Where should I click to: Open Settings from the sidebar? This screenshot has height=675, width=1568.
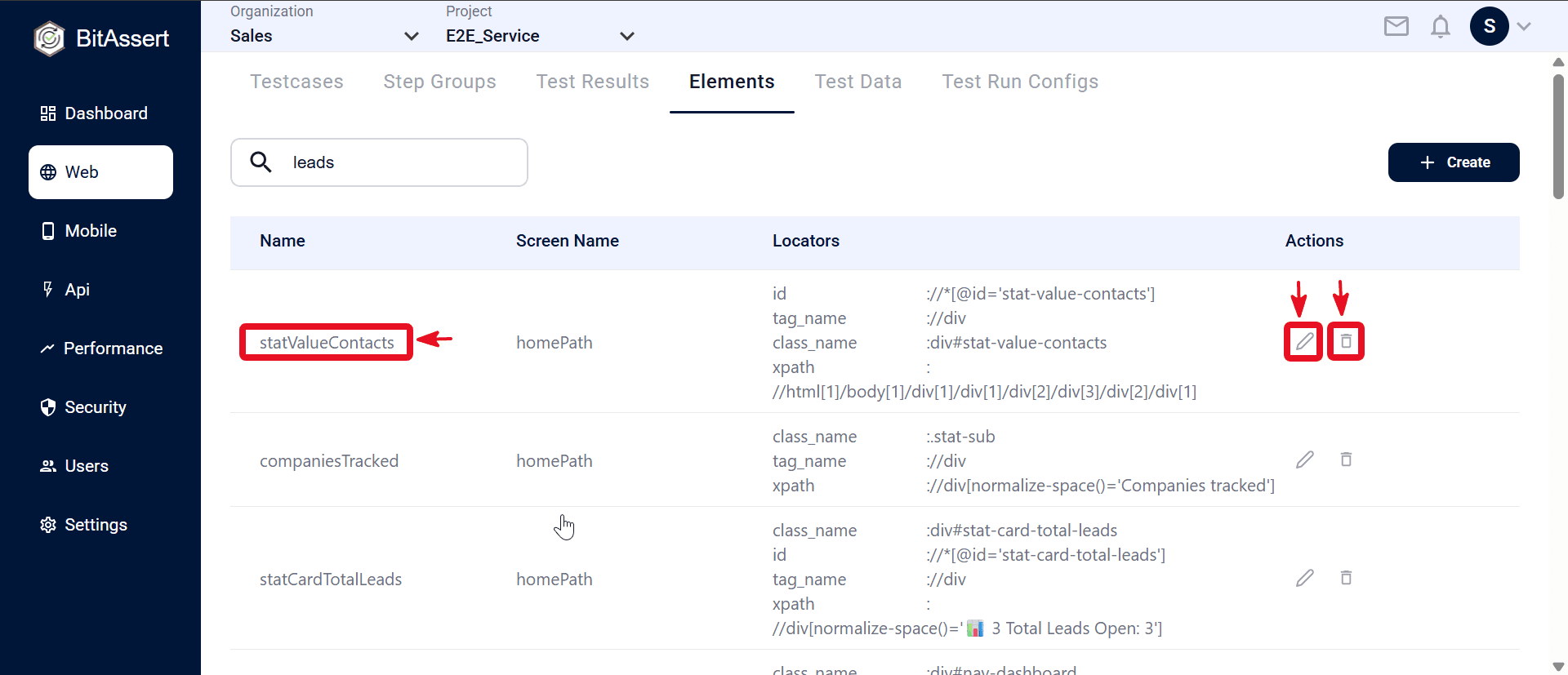click(100, 525)
